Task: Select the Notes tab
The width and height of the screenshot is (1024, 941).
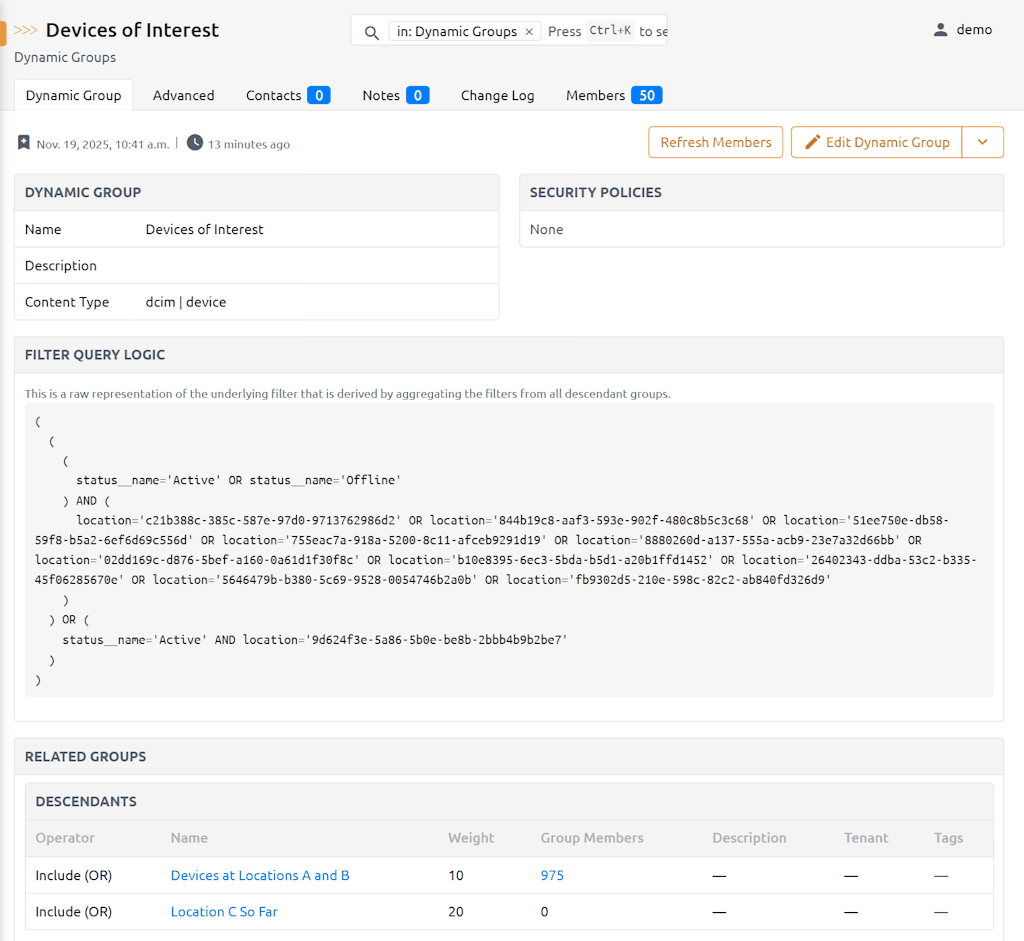Action: (395, 96)
